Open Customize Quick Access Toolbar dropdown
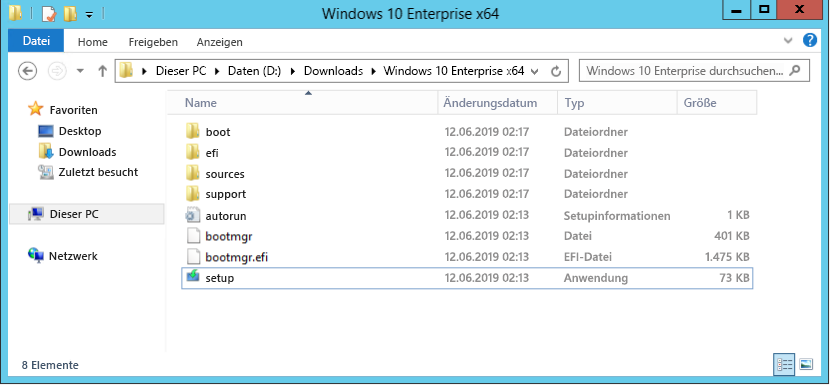Screen dimensions: 832x386 click(89, 14)
